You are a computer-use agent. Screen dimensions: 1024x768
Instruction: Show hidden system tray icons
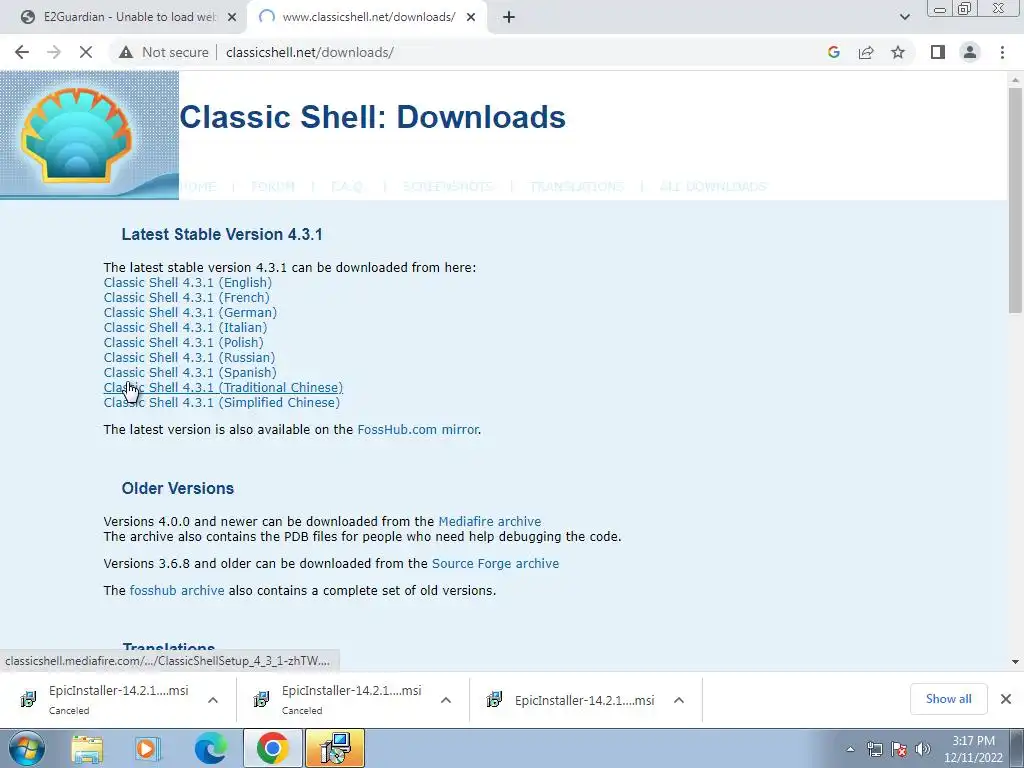tap(850, 749)
